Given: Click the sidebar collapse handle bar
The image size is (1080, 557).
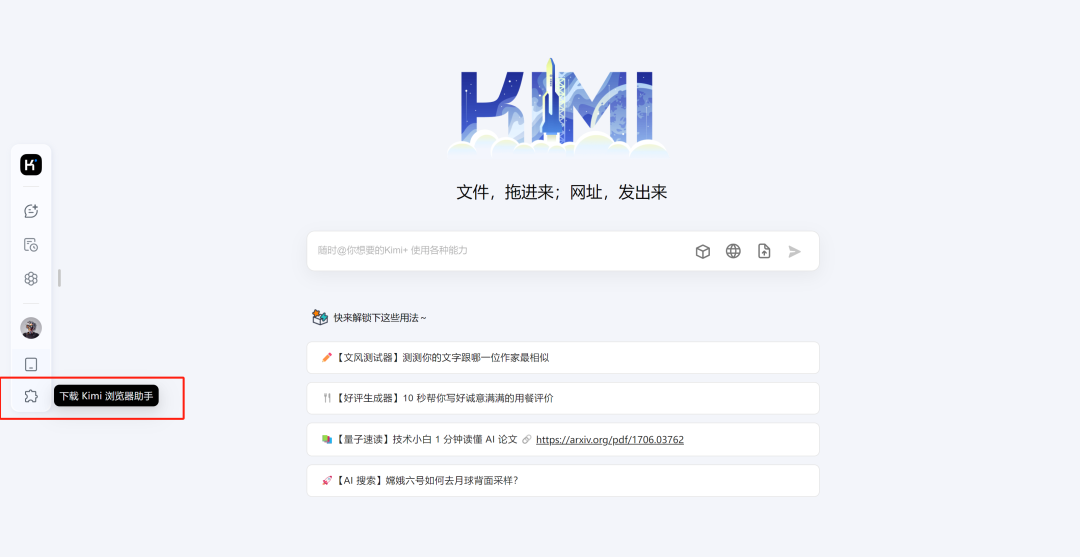Looking at the screenshot, I should (60, 278).
